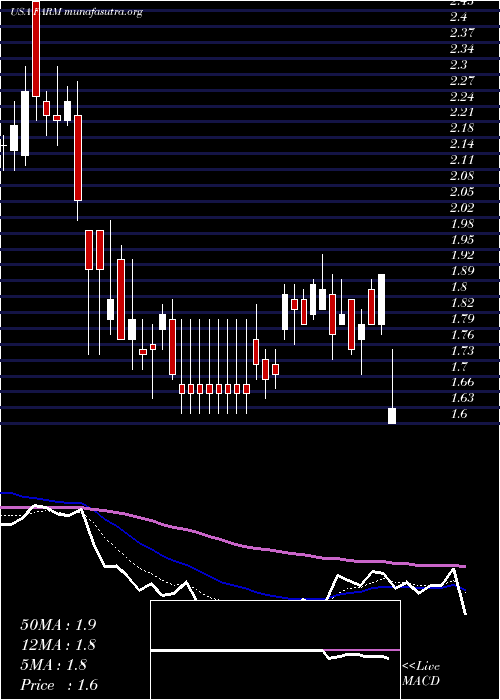This screenshot has width=500, height=700.
Task: Click the 1.73 price axis label
Action: [462, 351]
